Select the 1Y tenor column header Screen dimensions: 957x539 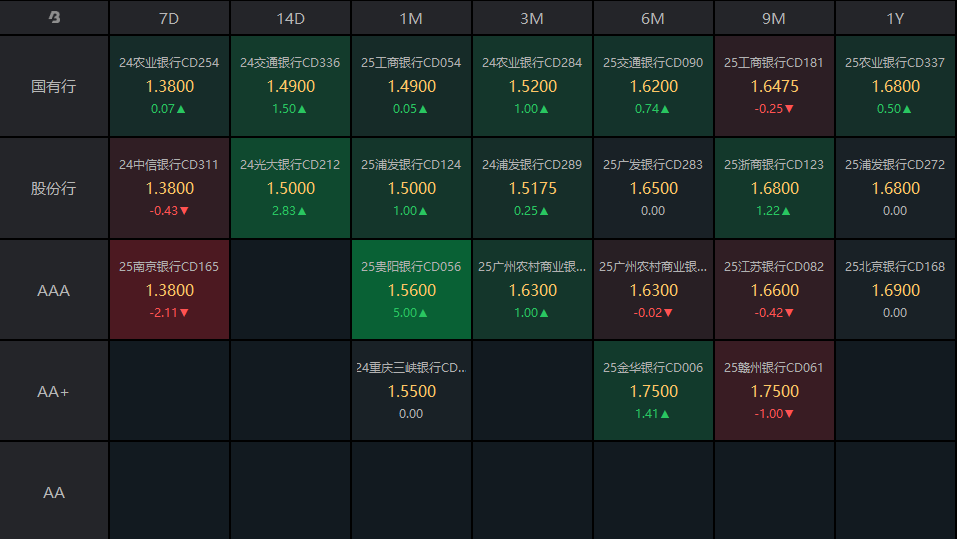(895, 18)
